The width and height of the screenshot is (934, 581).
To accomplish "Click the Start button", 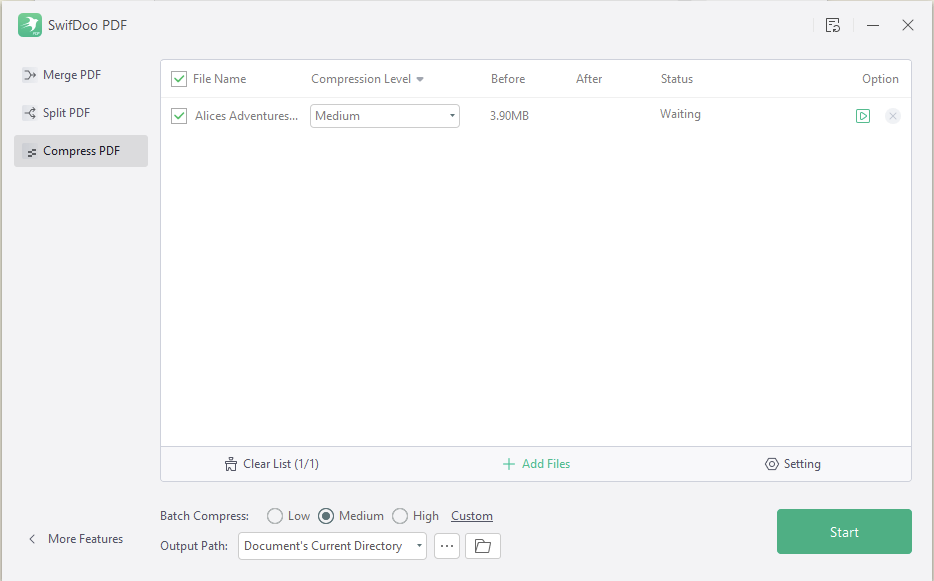I will [x=844, y=532].
